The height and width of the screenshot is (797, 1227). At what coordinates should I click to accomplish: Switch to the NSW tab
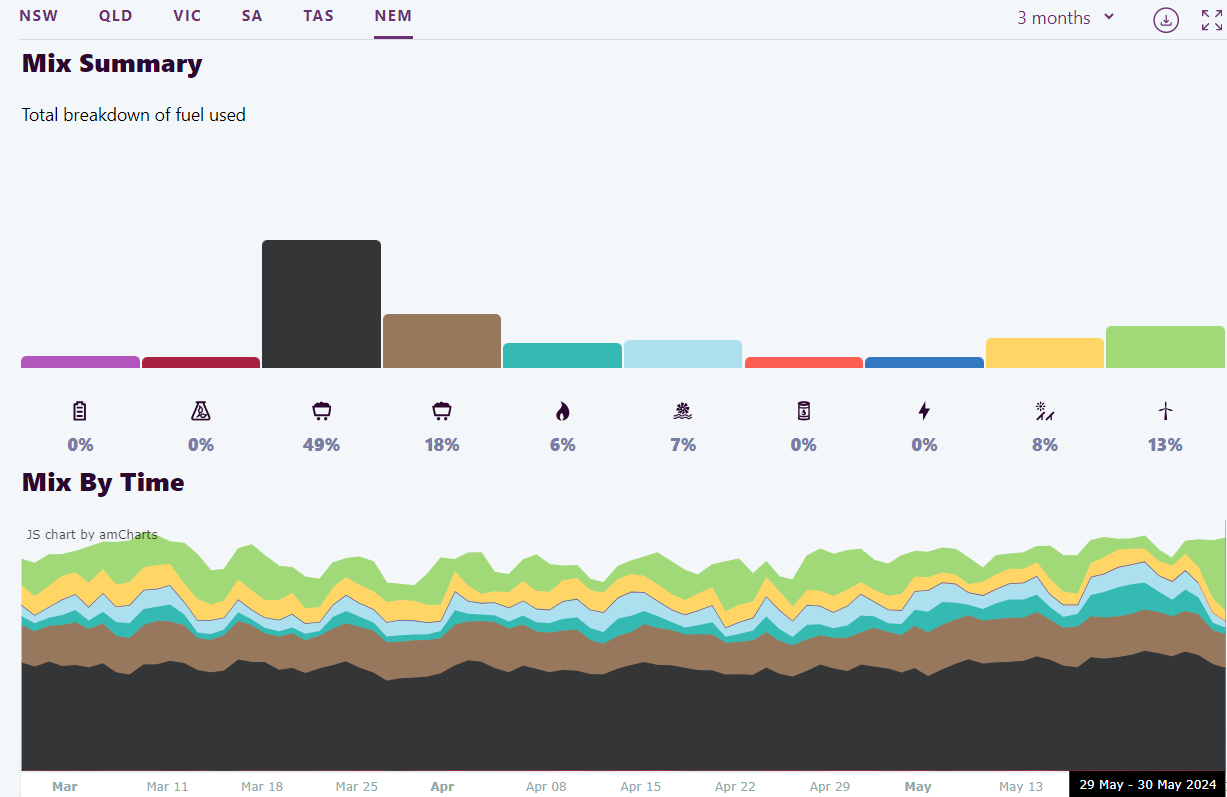(x=38, y=17)
